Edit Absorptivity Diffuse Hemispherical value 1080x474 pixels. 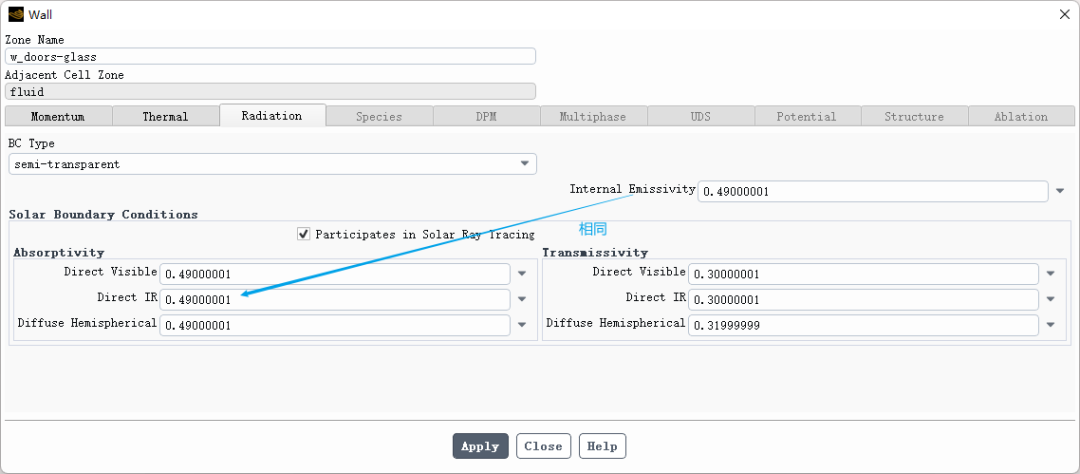point(335,324)
